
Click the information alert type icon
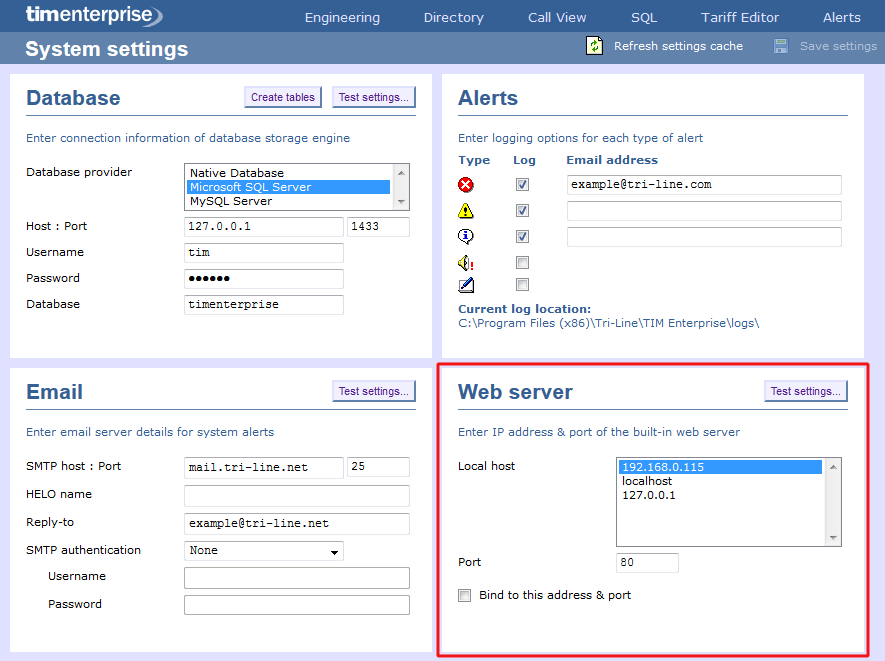point(466,236)
